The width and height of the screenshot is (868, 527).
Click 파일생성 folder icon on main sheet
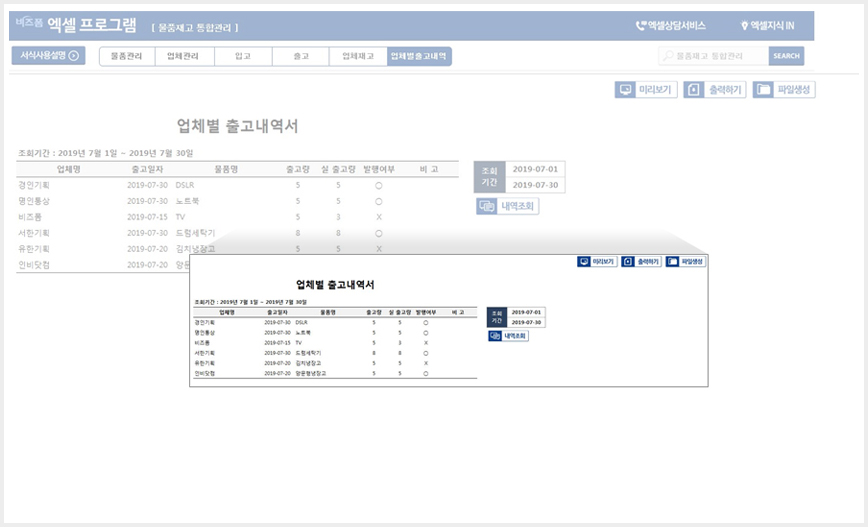click(763, 90)
